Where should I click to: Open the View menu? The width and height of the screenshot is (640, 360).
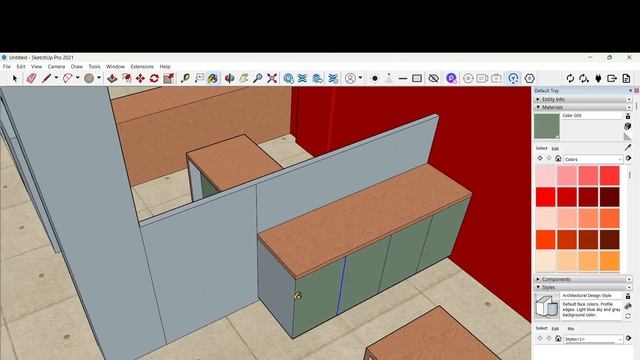(x=36, y=67)
